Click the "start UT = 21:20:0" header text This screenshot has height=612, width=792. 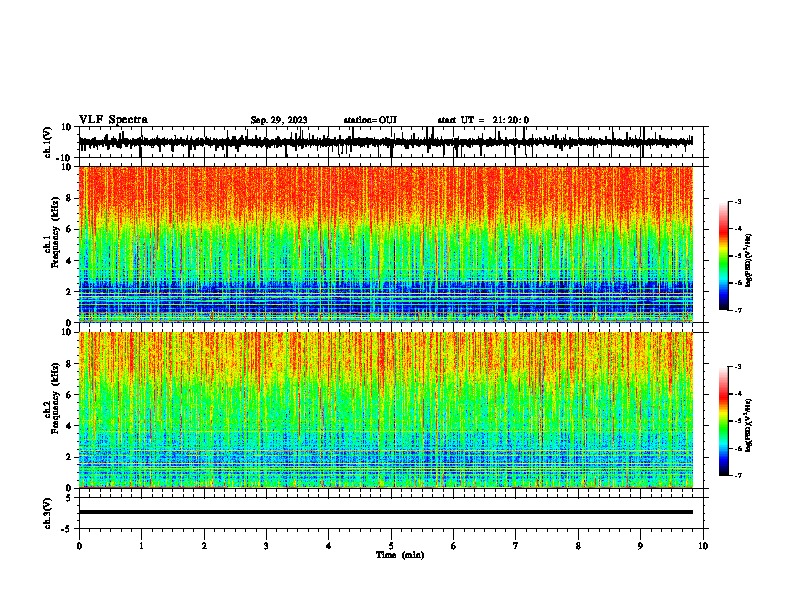483,120
